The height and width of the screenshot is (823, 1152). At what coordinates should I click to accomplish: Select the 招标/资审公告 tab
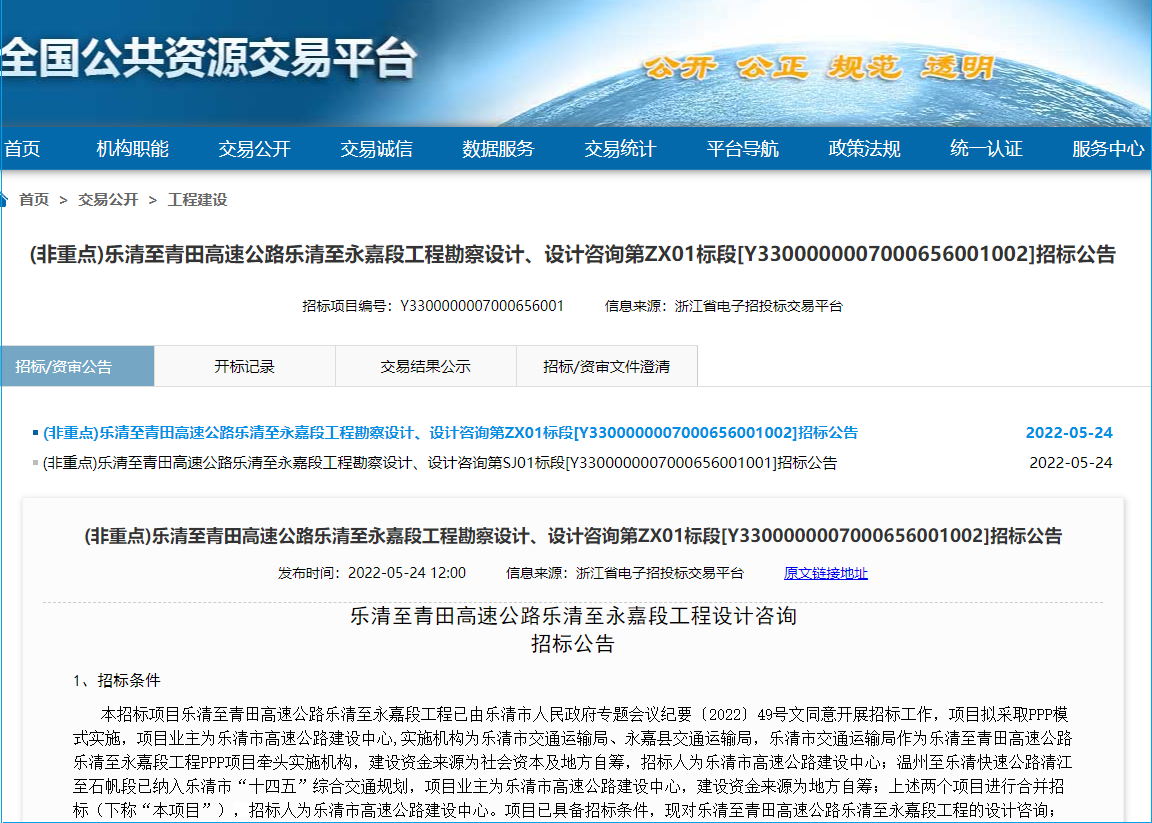pyautogui.click(x=63, y=367)
